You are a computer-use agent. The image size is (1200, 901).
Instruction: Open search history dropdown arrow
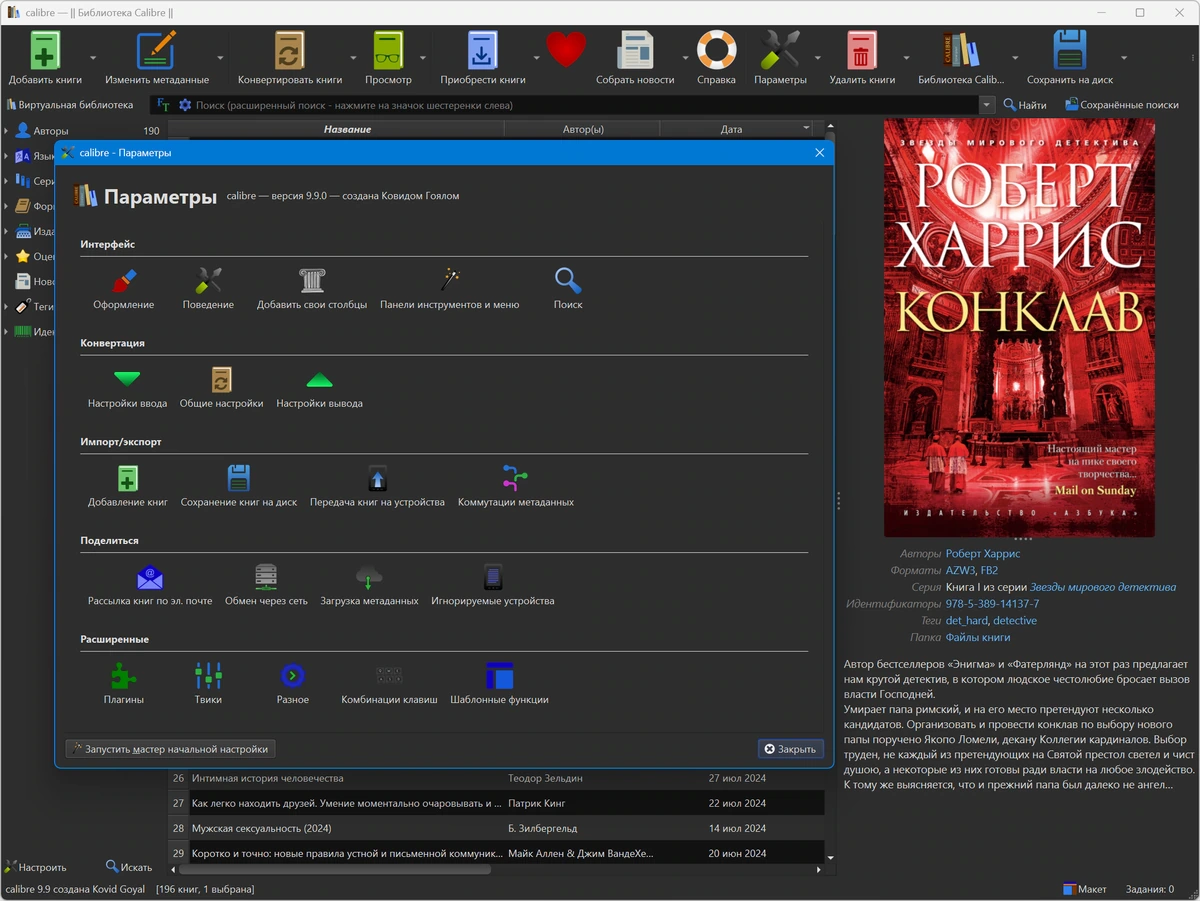(x=987, y=105)
